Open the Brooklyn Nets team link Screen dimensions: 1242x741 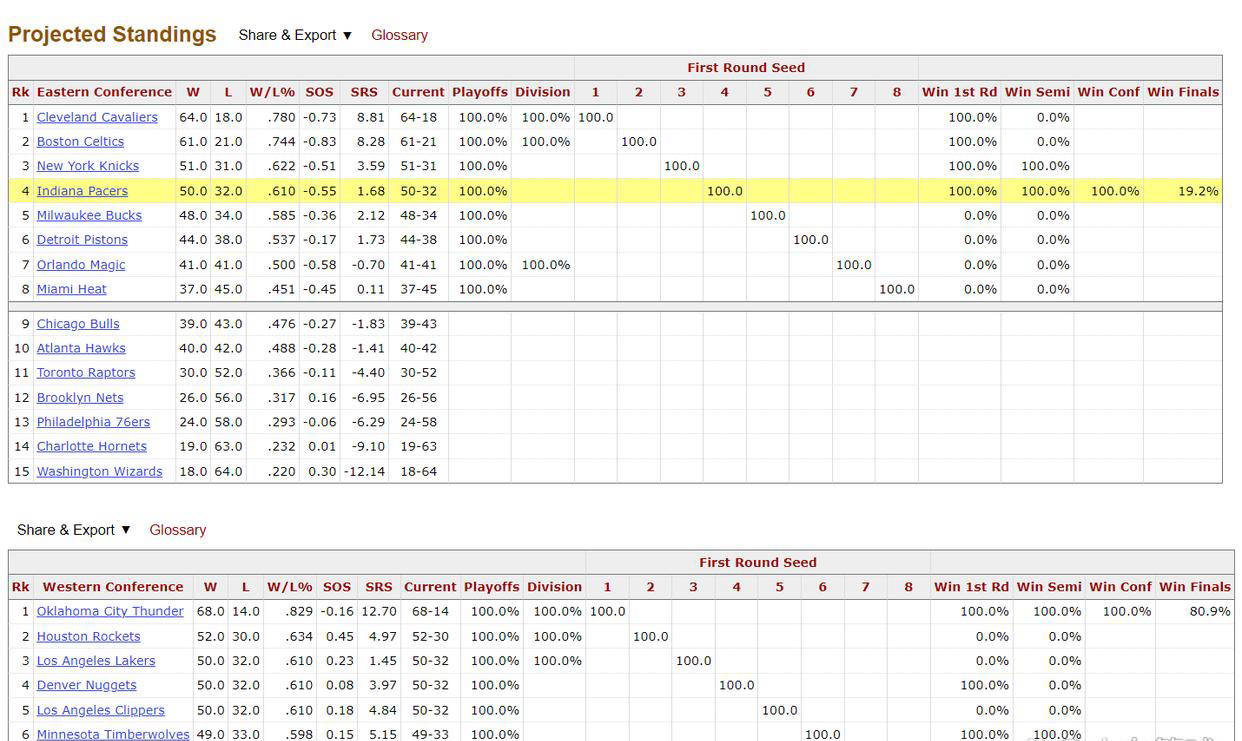pyautogui.click(x=80, y=397)
